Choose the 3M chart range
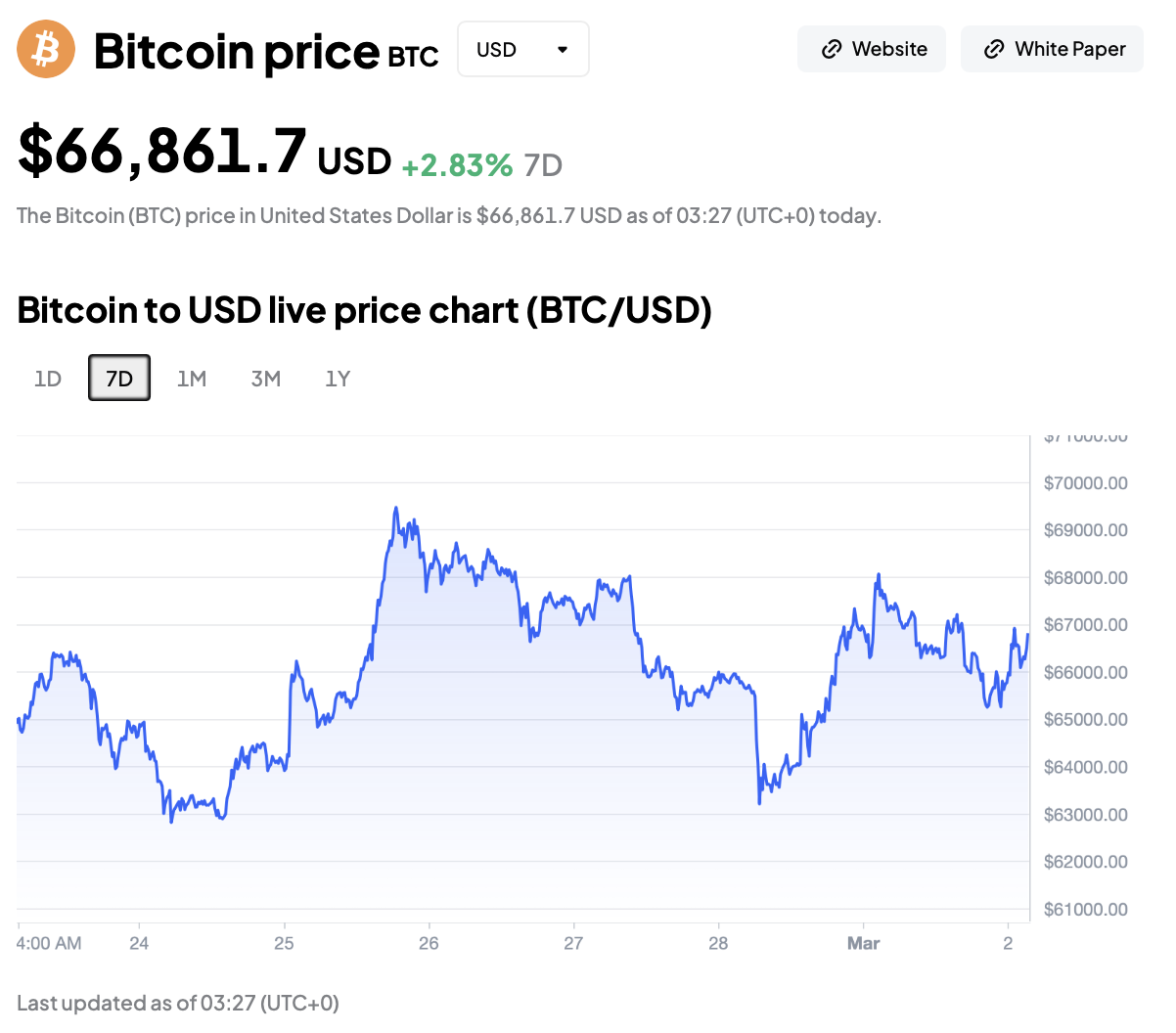Screen dimensions: 1176x1033 (x=266, y=379)
